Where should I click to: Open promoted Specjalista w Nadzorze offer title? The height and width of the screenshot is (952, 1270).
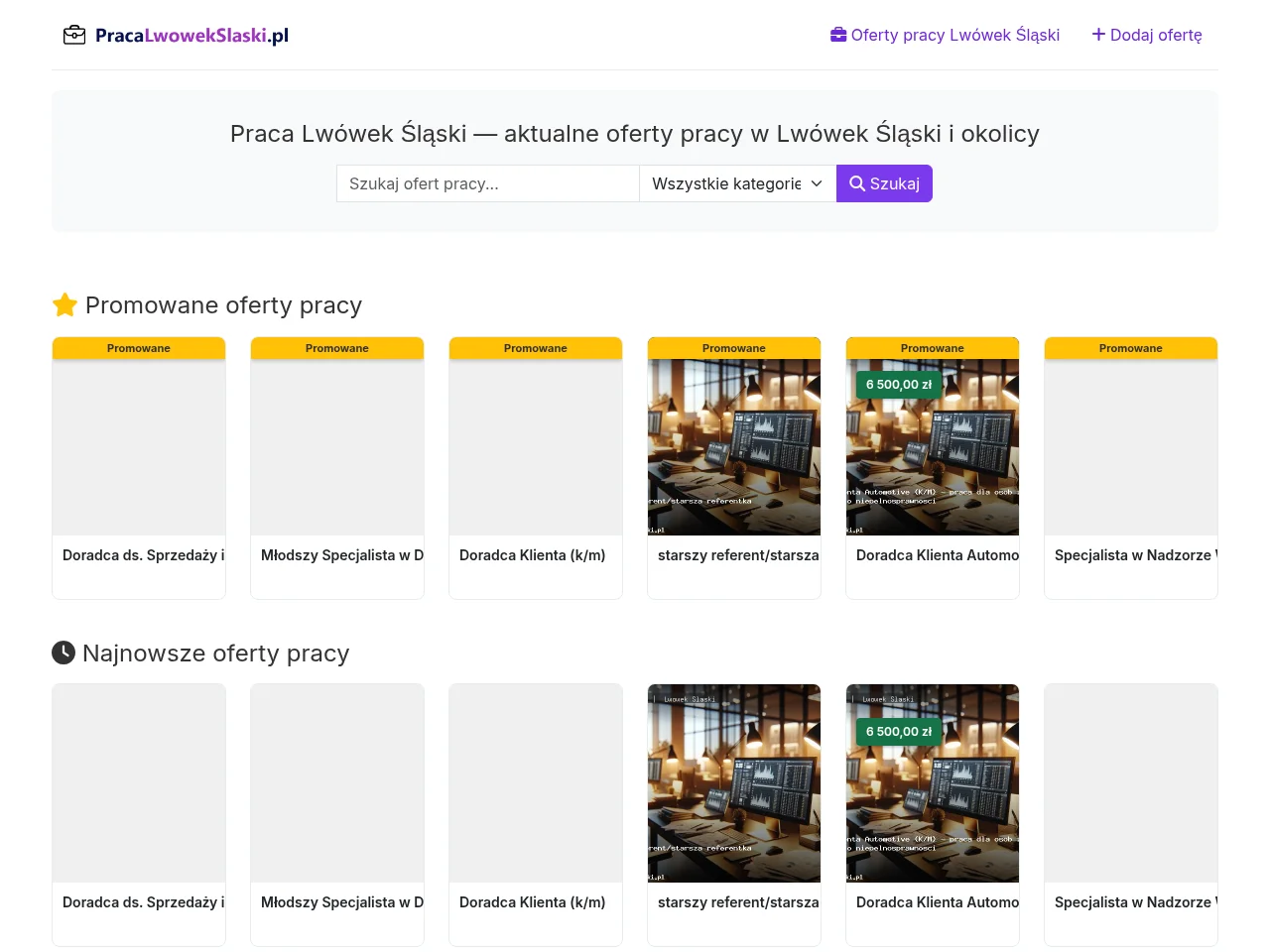click(x=1136, y=555)
